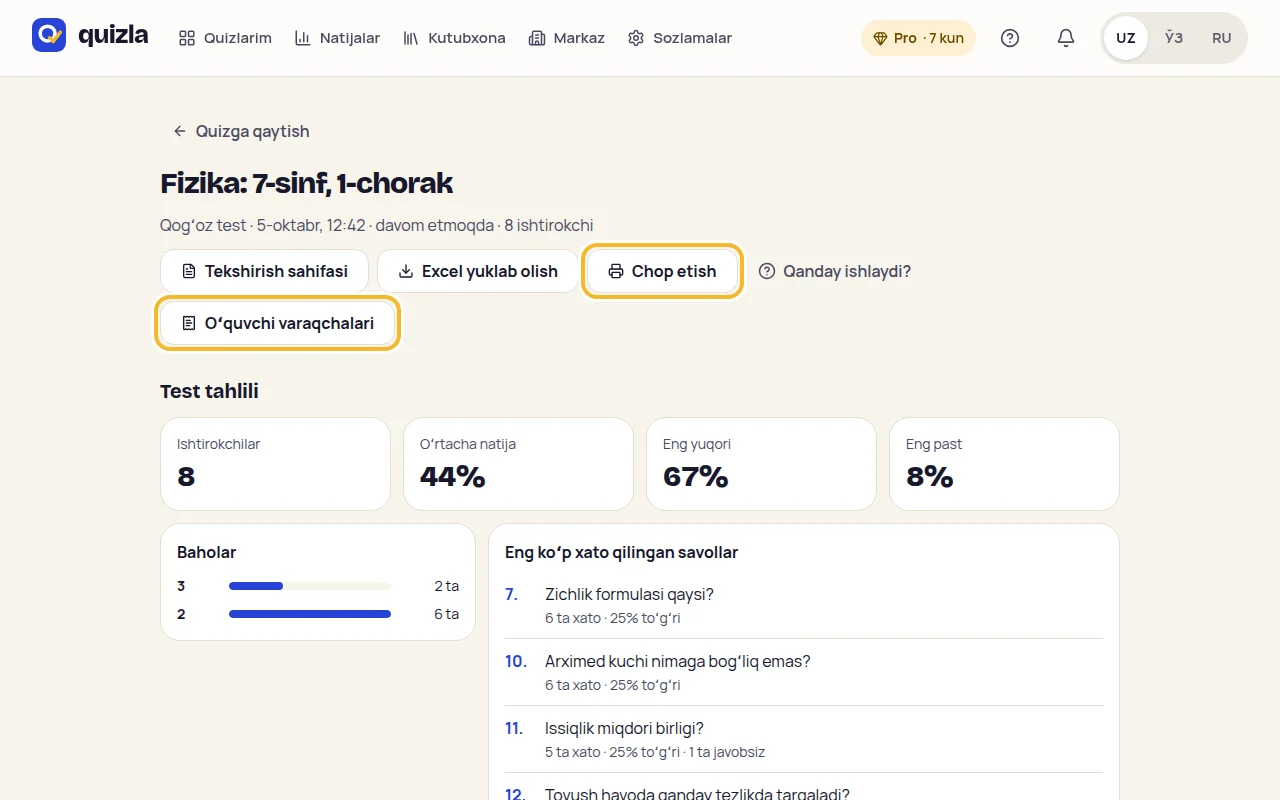The image size is (1280, 800).
Task: Click the 2 ta count for grade 3
Action: (x=446, y=586)
